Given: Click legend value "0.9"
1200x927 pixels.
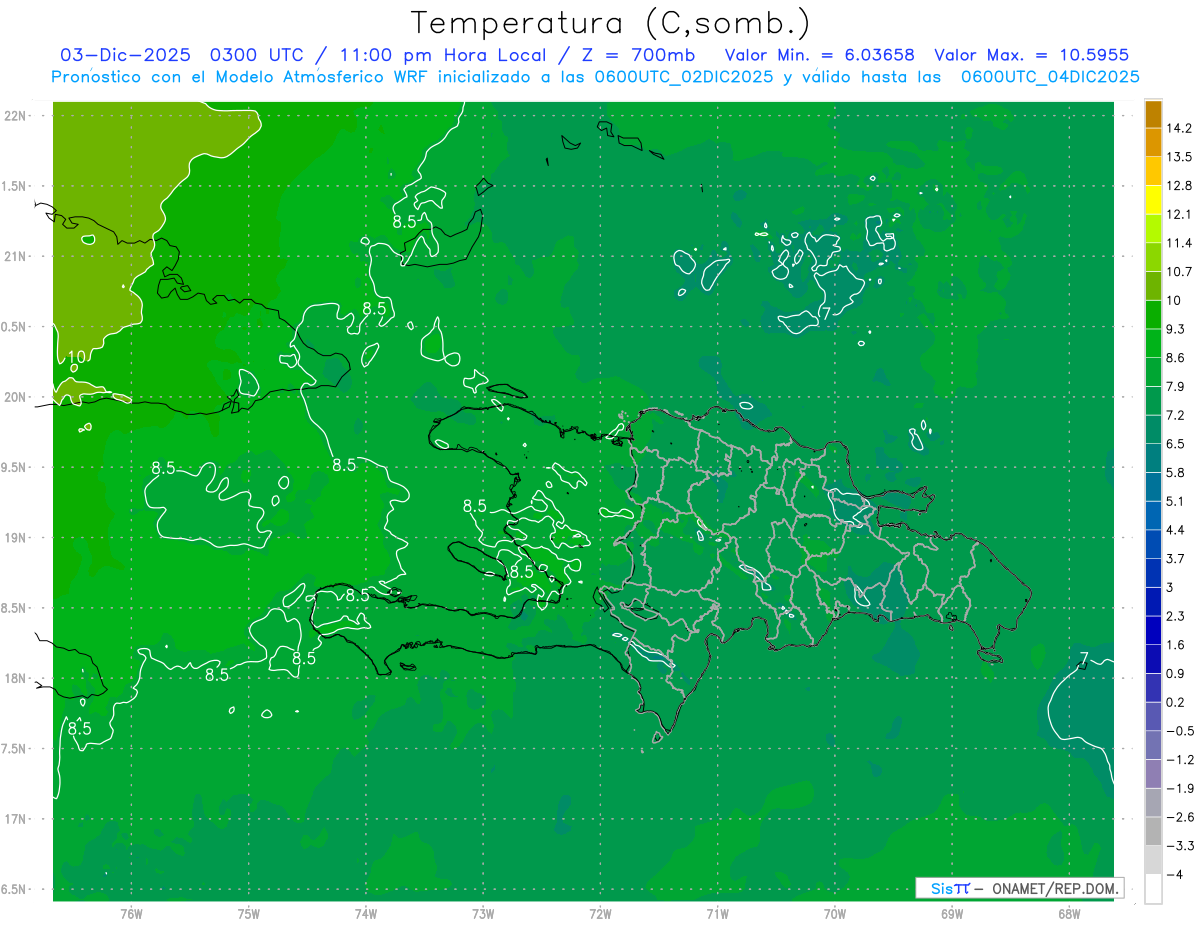Looking at the screenshot, I should (1176, 674).
